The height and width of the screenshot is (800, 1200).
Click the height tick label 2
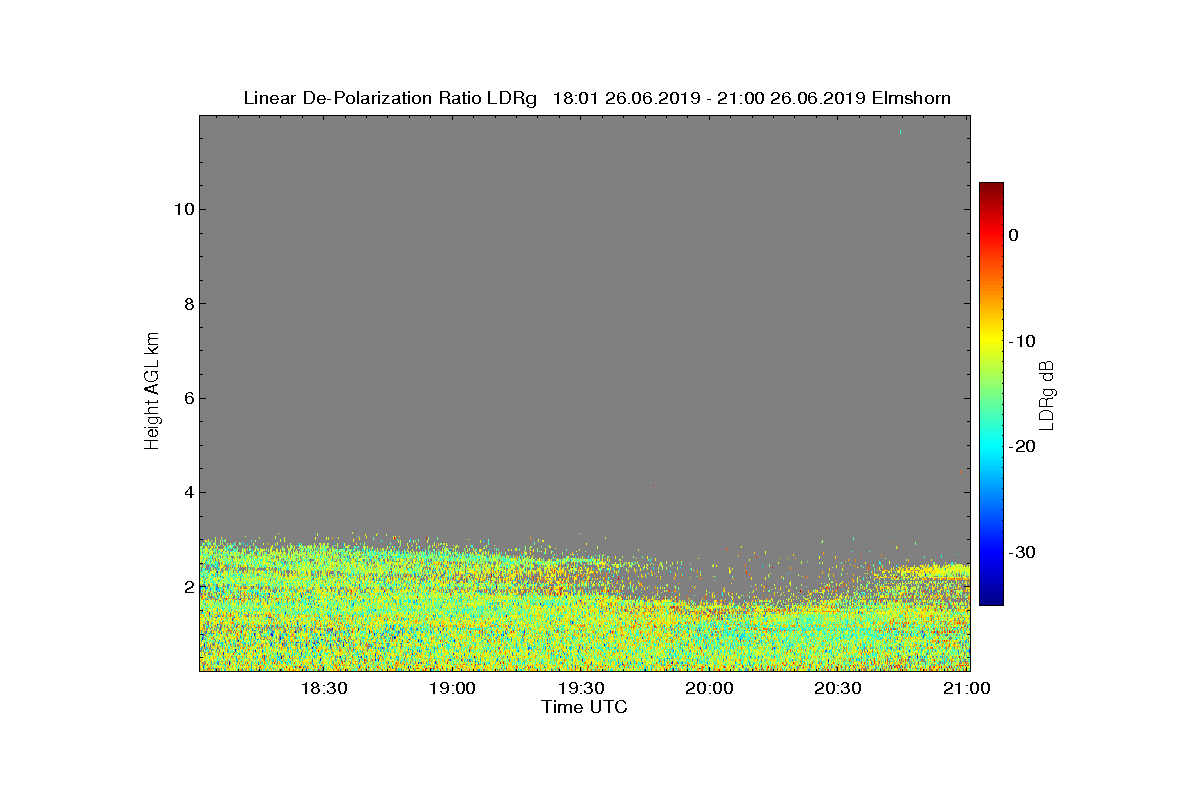[x=187, y=586]
